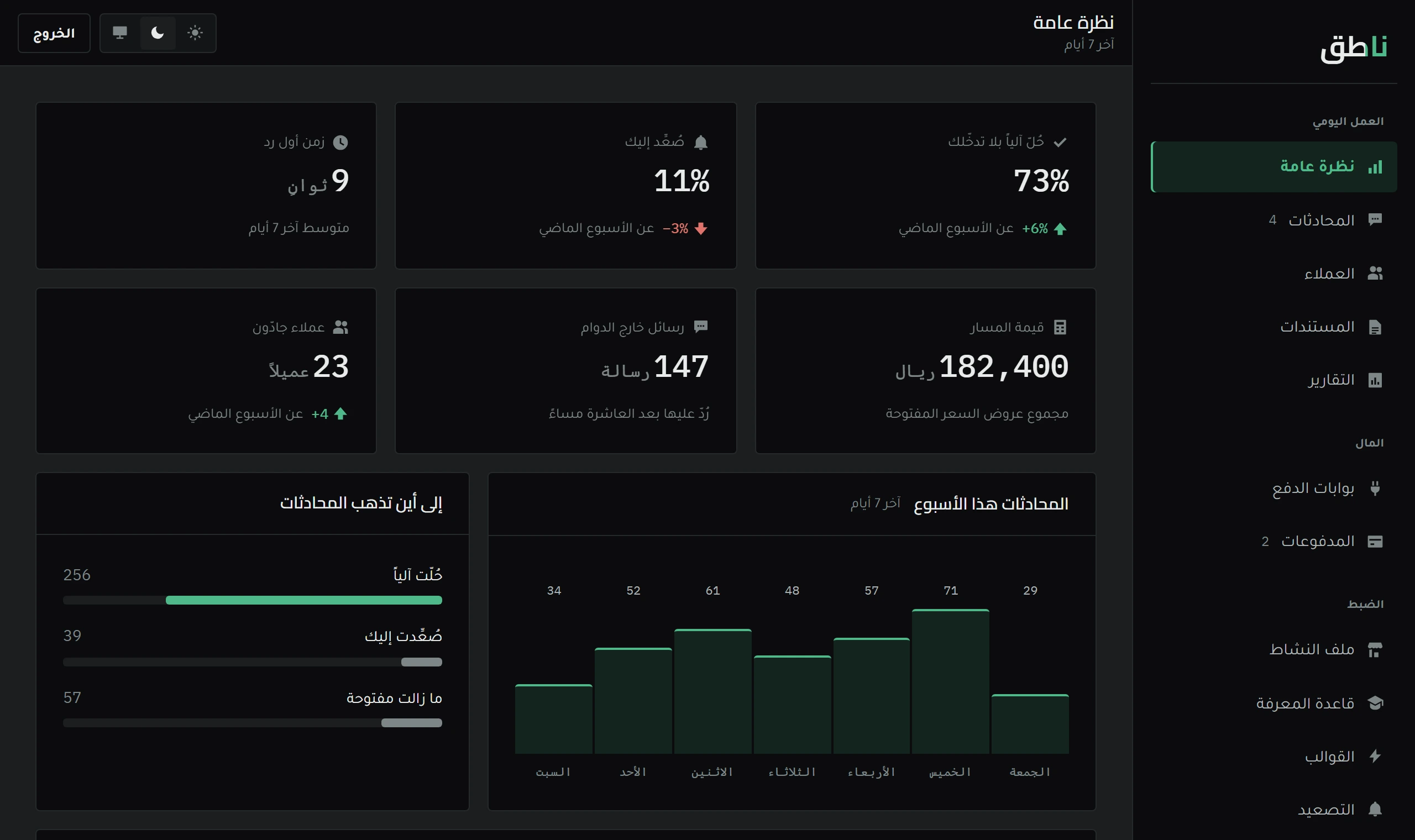Image resolution: width=1415 pixels, height=840 pixels.
Task: Open المدفوعات card icon in sidebar
Action: point(1375,542)
